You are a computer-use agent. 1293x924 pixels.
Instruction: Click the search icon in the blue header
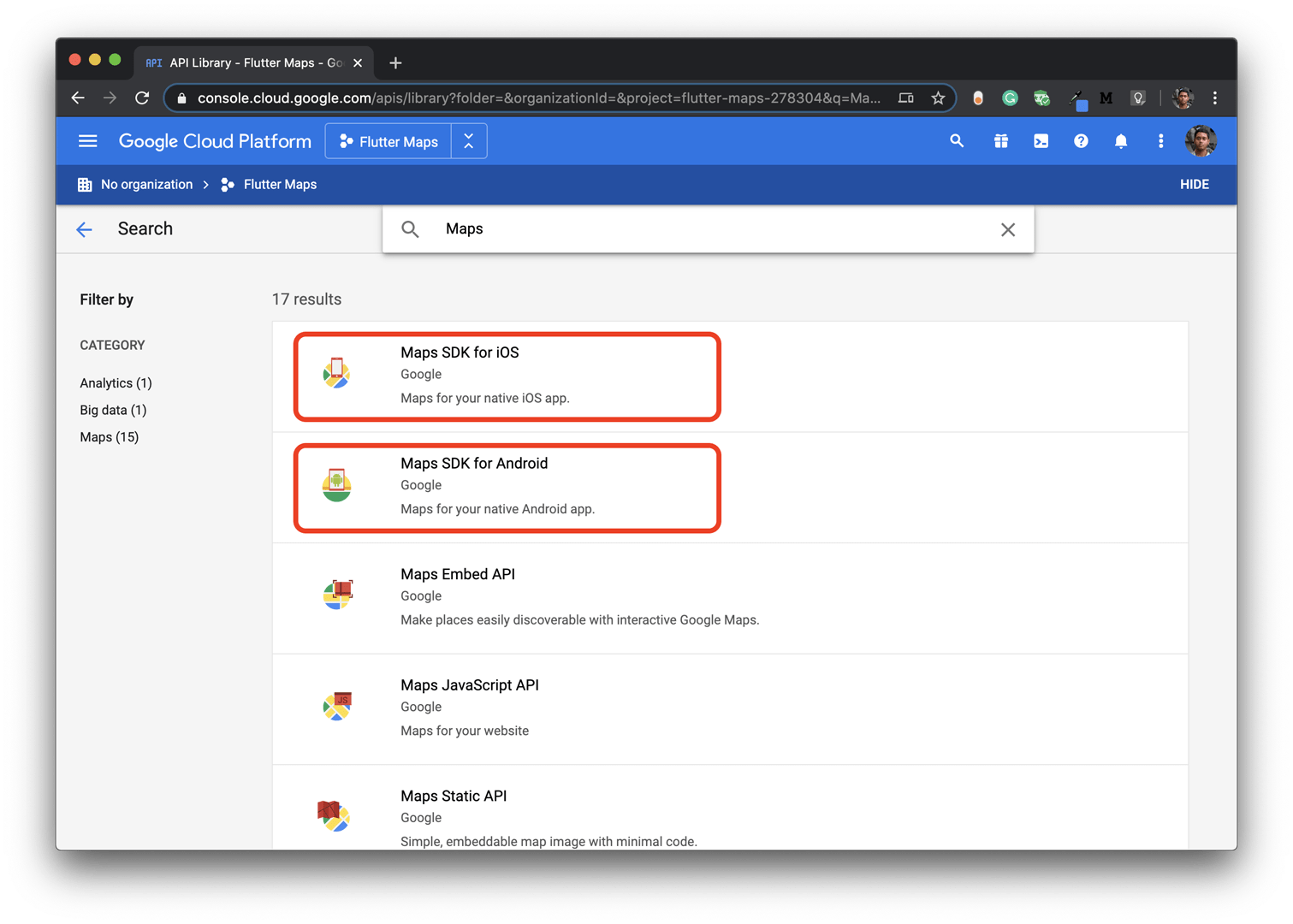point(957,141)
